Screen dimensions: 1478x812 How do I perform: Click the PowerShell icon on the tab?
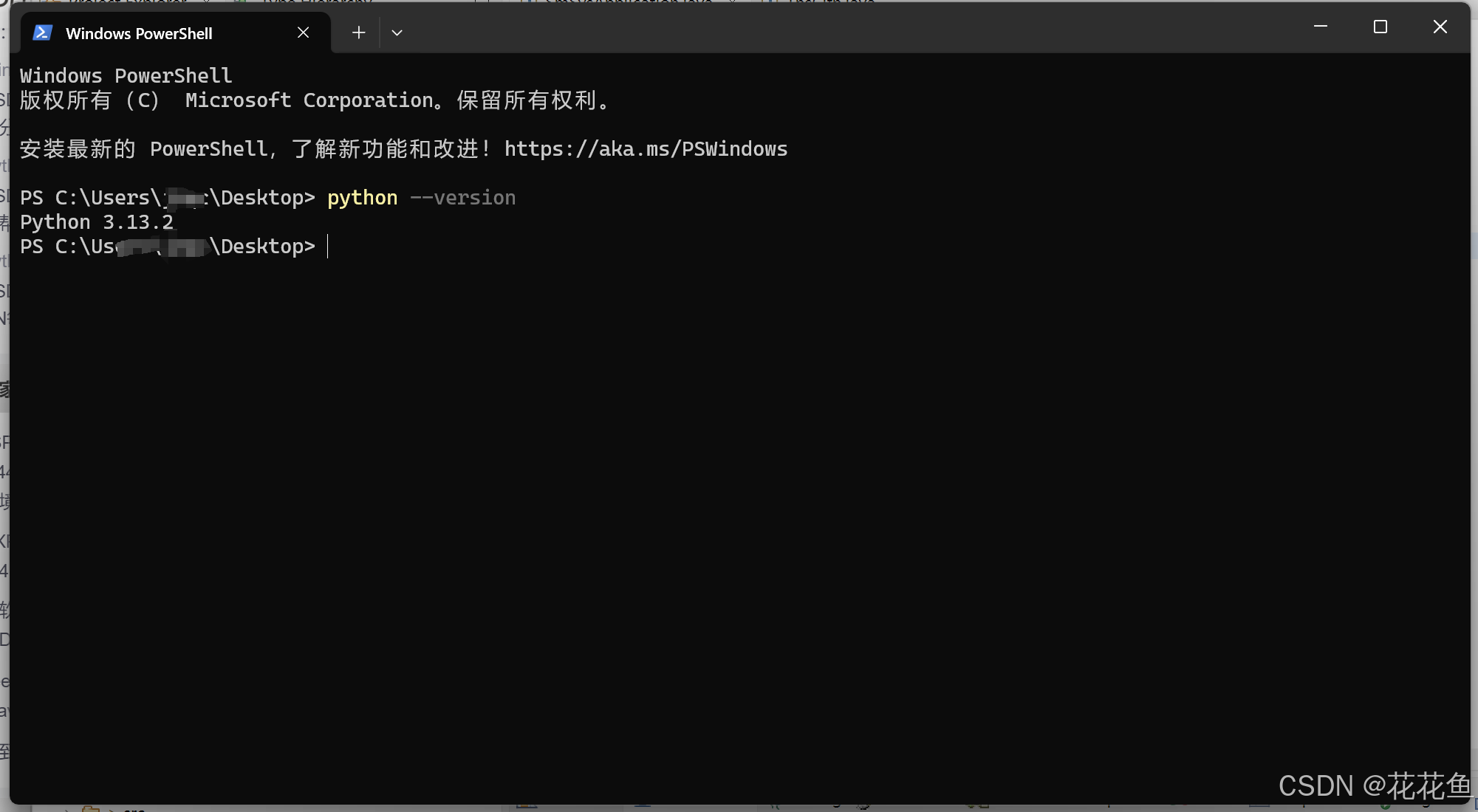pos(43,32)
